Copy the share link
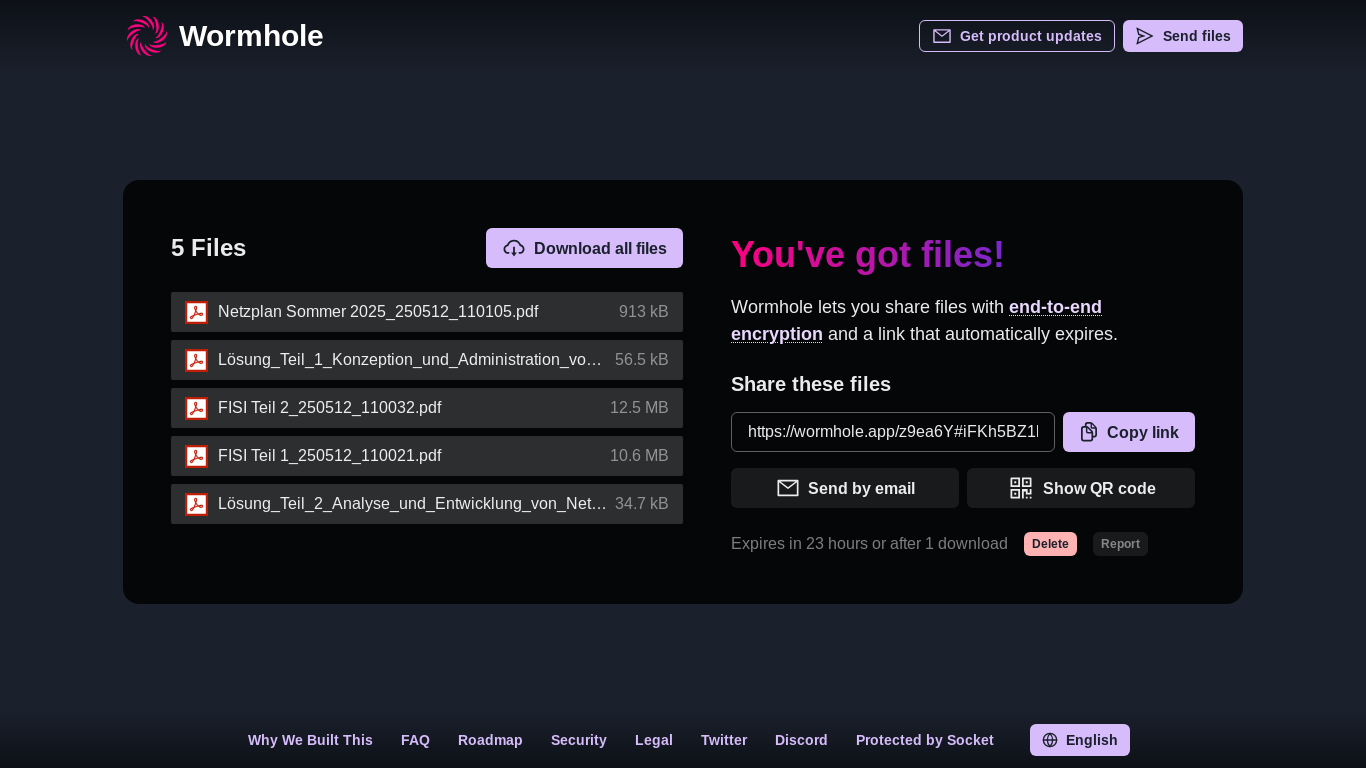Image resolution: width=1366 pixels, height=768 pixels. [1129, 432]
